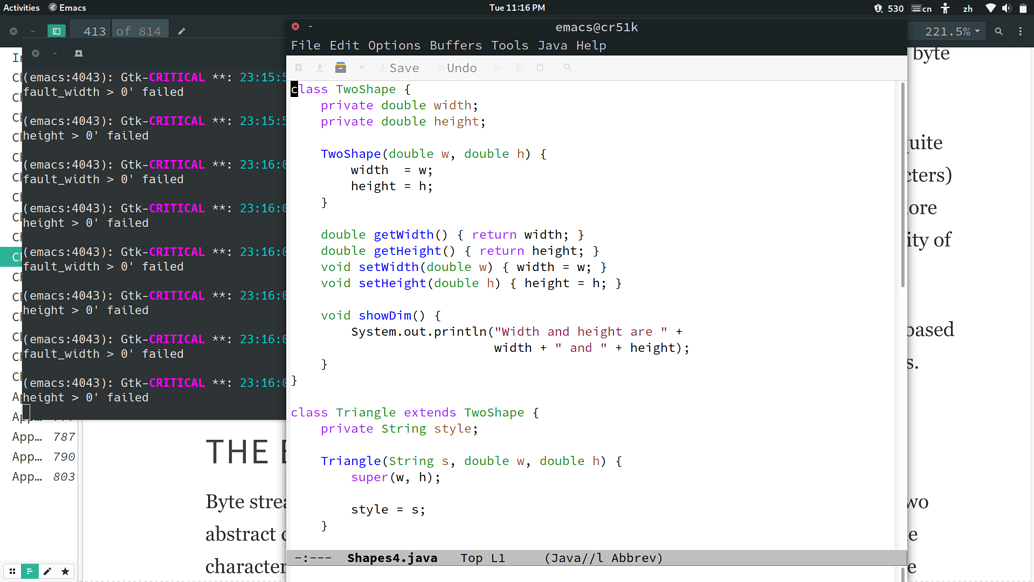Image resolution: width=1034 pixels, height=582 pixels.
Task: Open the search magnifier icon in Emacs toolbar
Action: [x=567, y=67]
